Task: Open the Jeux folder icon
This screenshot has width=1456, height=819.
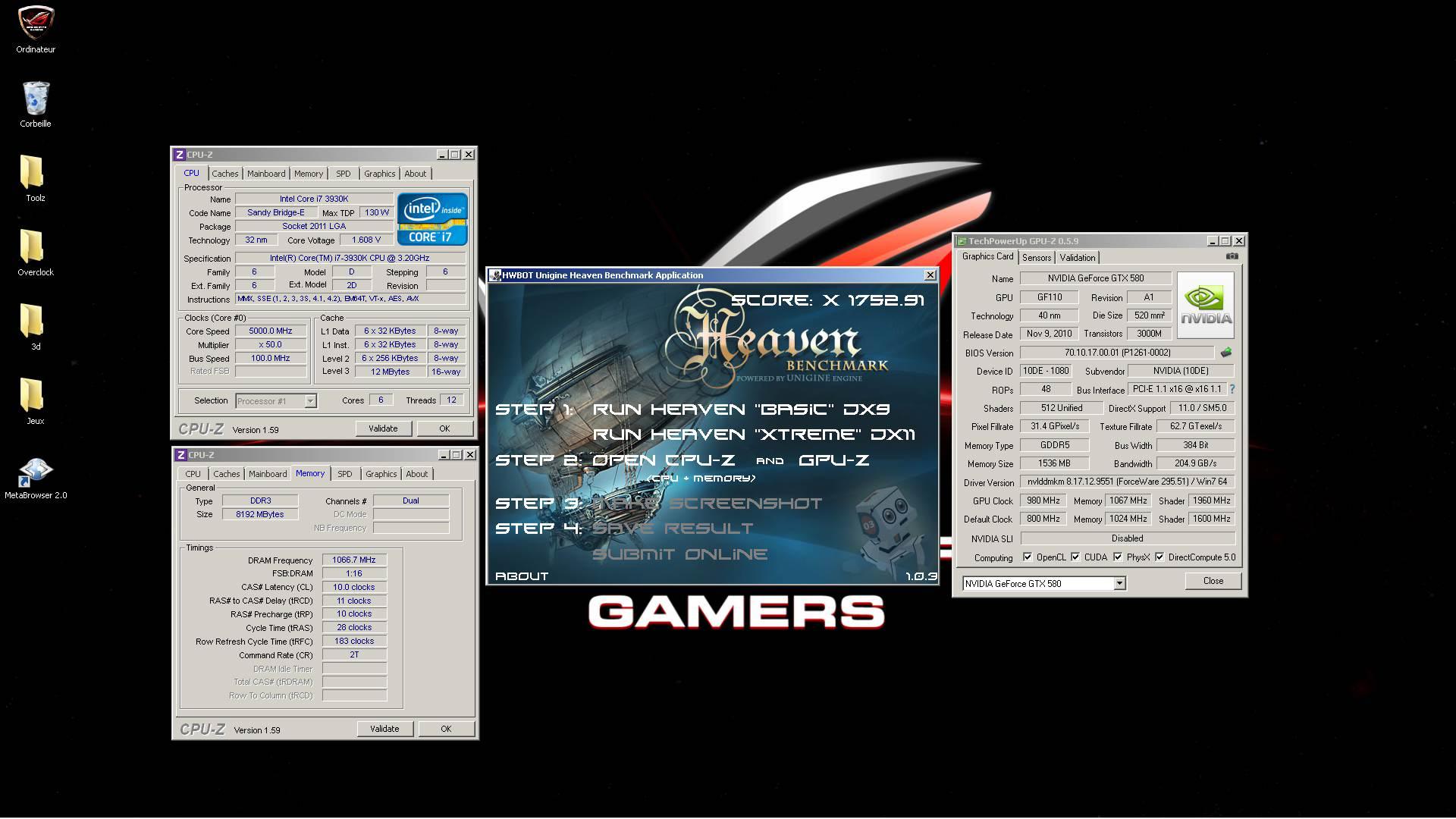Action: 36,402
